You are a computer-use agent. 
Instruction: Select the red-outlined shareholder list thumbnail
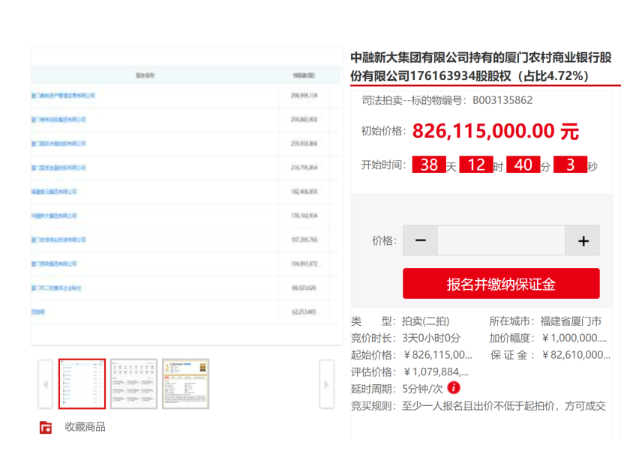[82, 384]
